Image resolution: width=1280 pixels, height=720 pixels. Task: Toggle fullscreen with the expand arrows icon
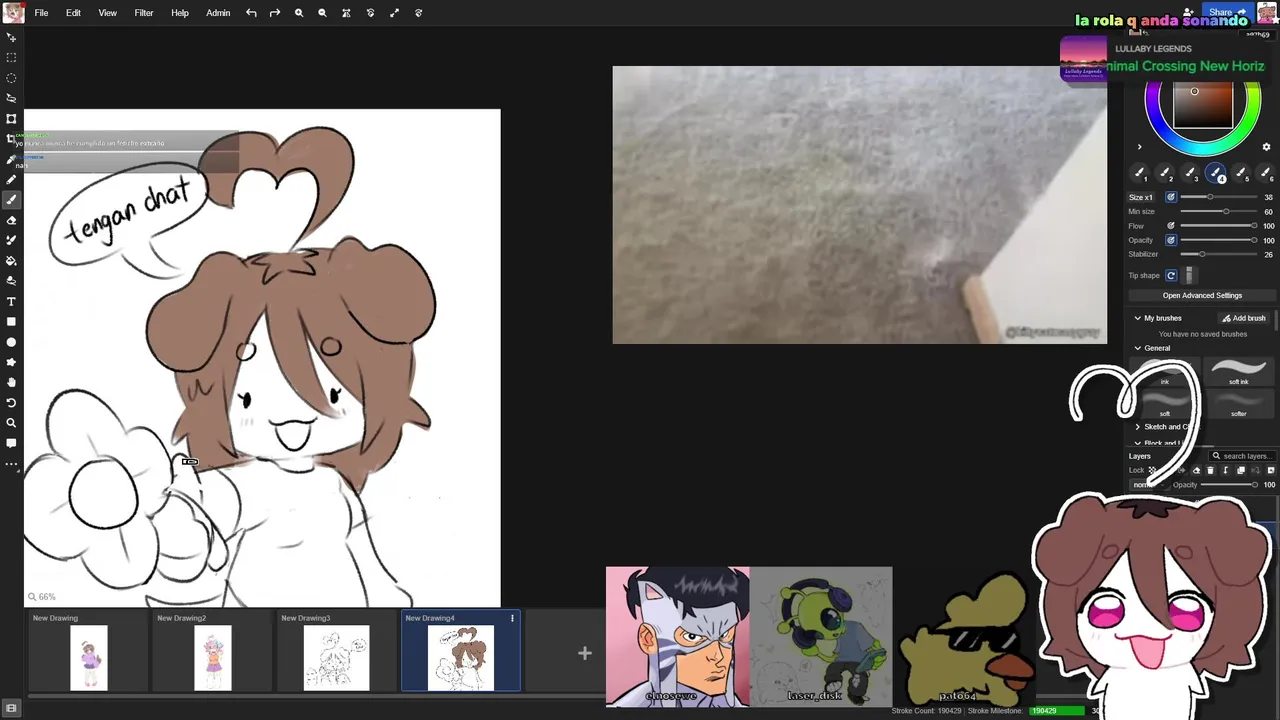pyautogui.click(x=394, y=13)
